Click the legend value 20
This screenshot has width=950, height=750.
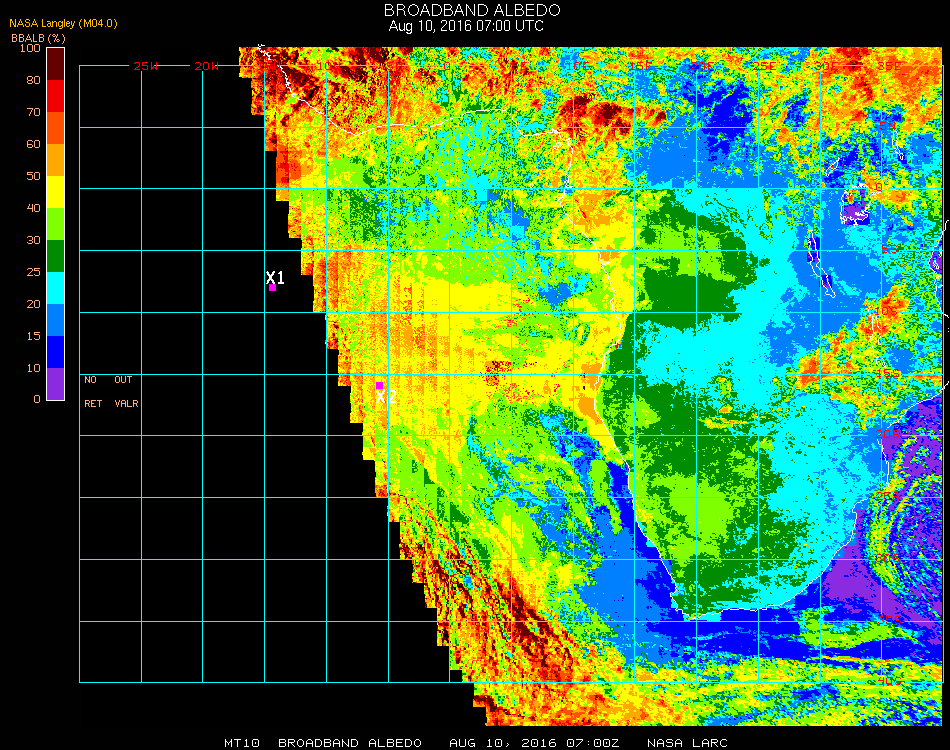33,304
